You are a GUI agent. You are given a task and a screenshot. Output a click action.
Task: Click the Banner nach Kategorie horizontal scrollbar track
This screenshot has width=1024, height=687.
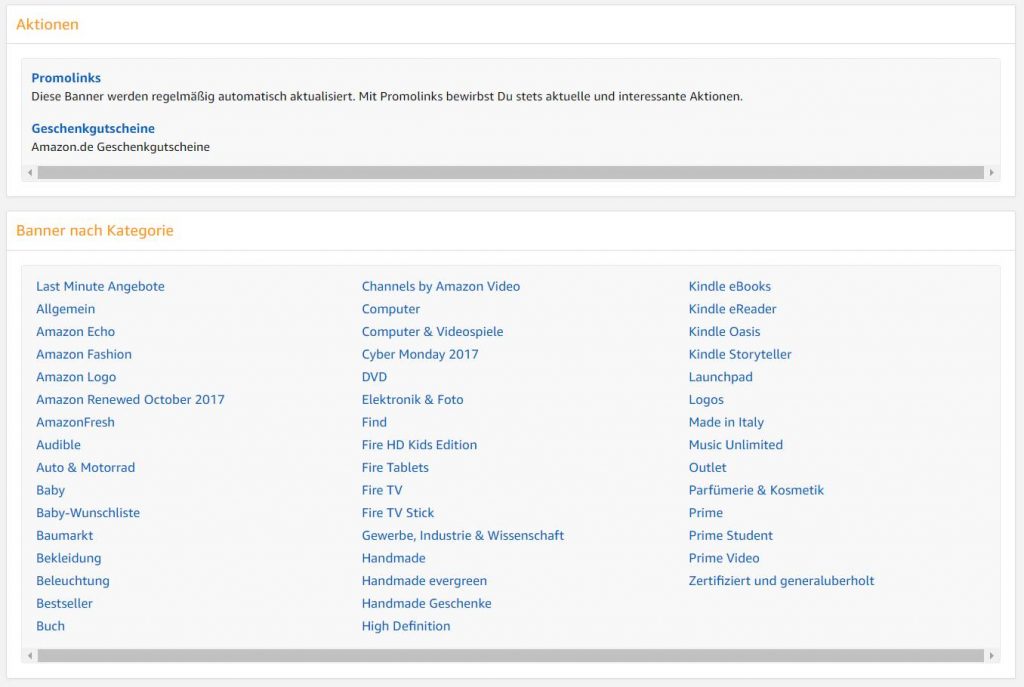(x=511, y=655)
